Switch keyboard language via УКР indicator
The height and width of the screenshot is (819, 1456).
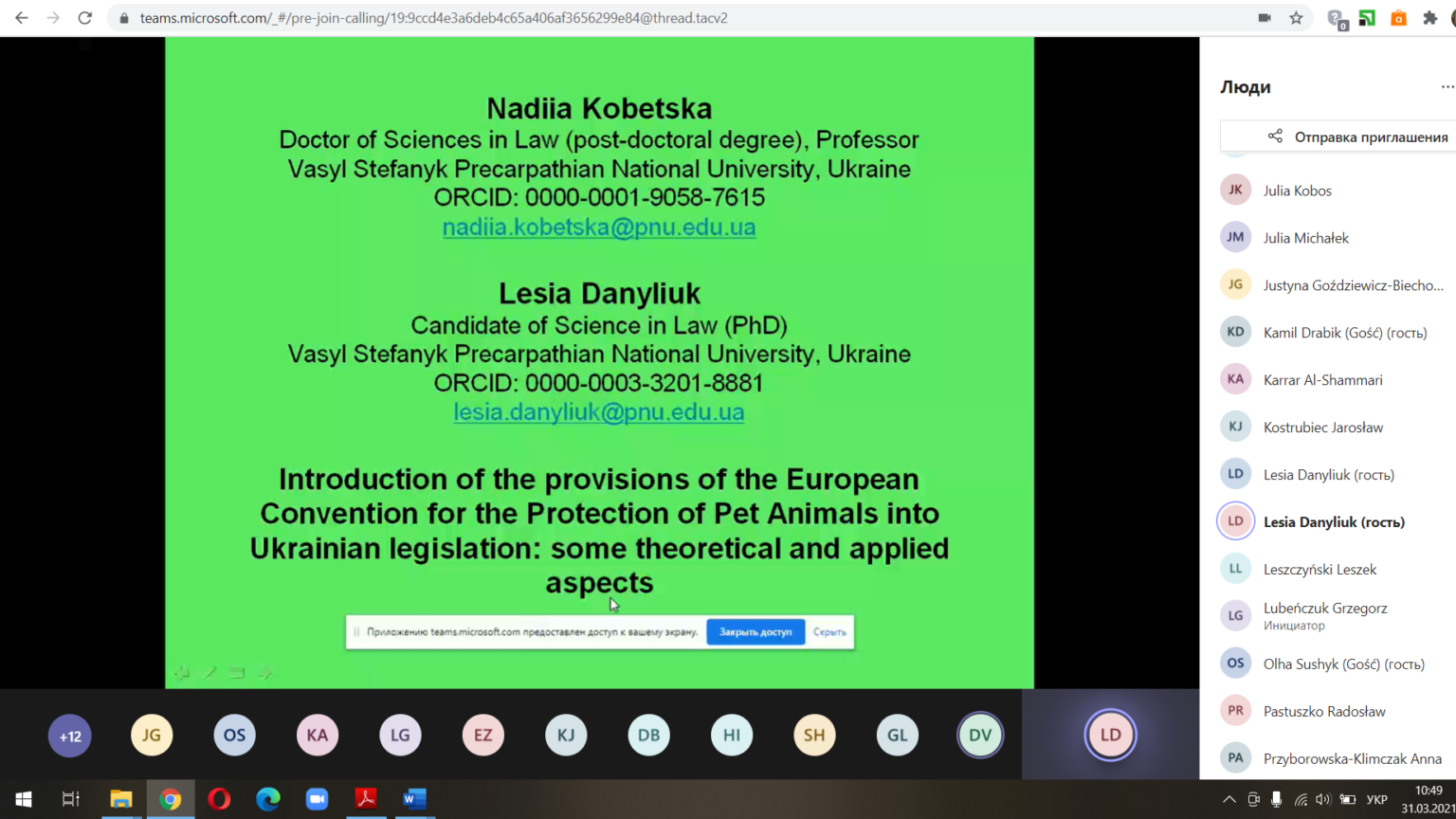1377,799
